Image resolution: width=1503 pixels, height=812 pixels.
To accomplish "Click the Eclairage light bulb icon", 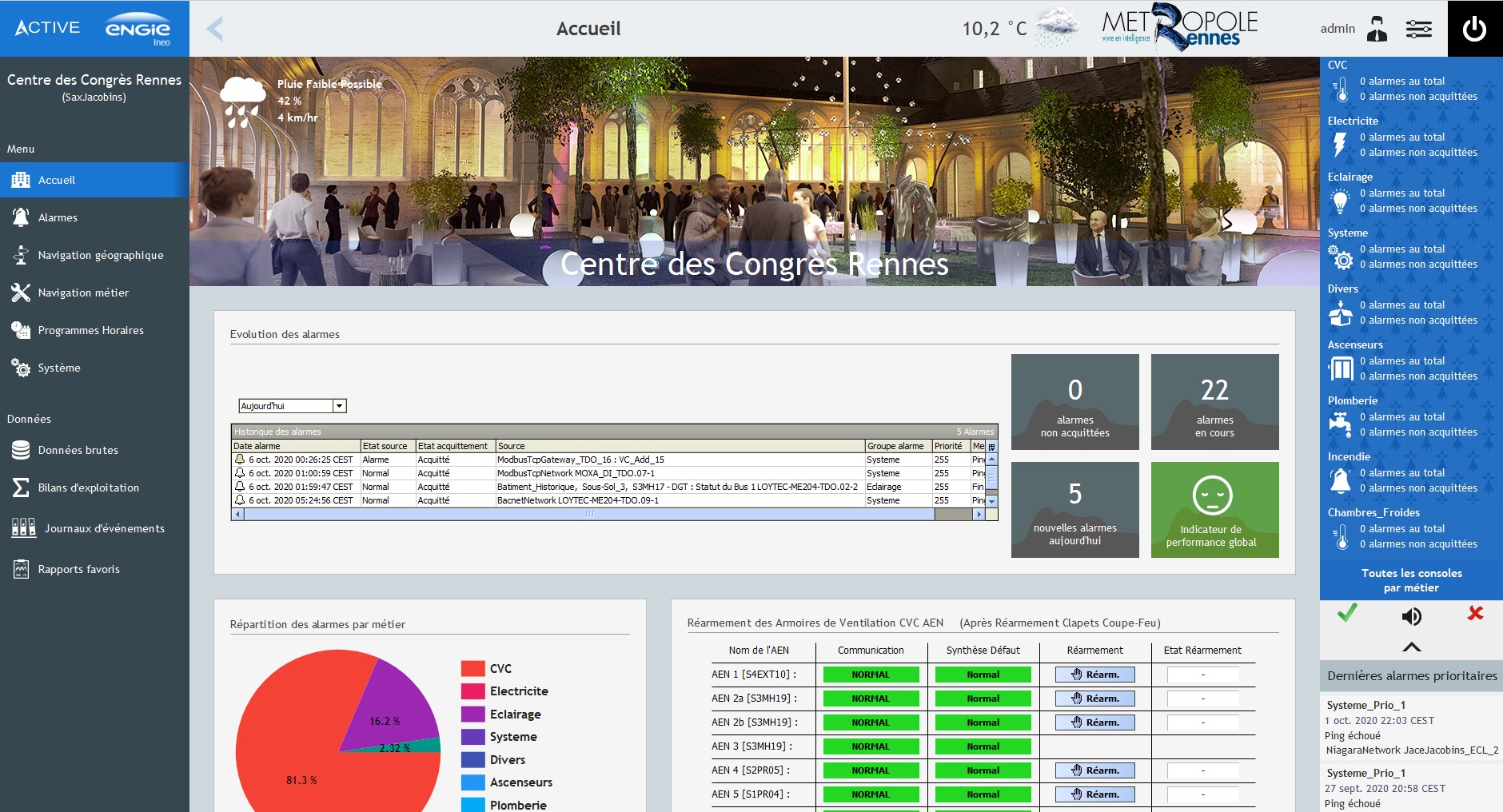I will [x=1341, y=201].
